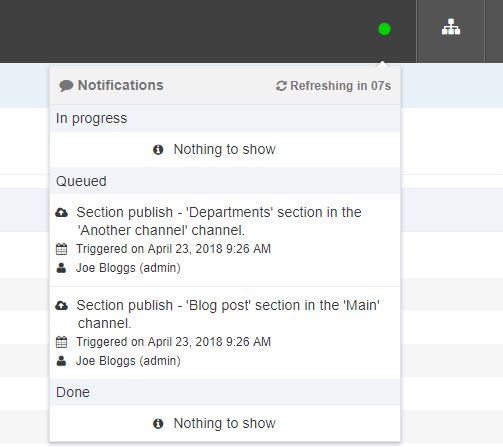
Task: Click info icon in Done section
Action: (x=158, y=424)
